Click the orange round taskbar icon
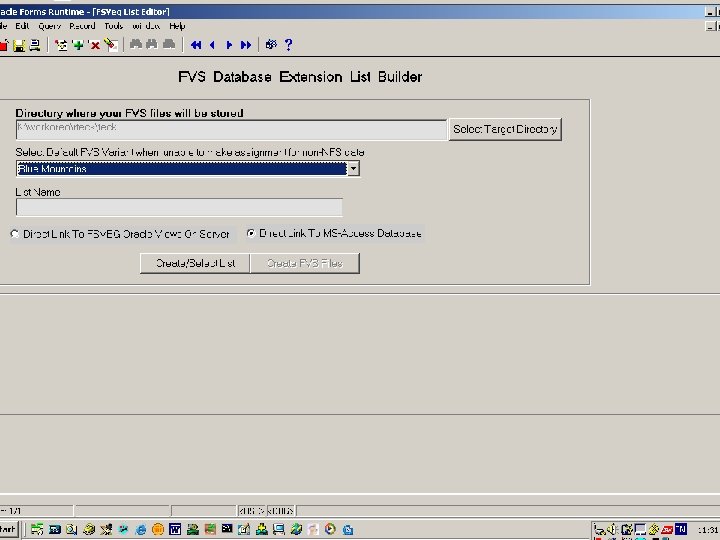 pyautogui.click(x=158, y=529)
